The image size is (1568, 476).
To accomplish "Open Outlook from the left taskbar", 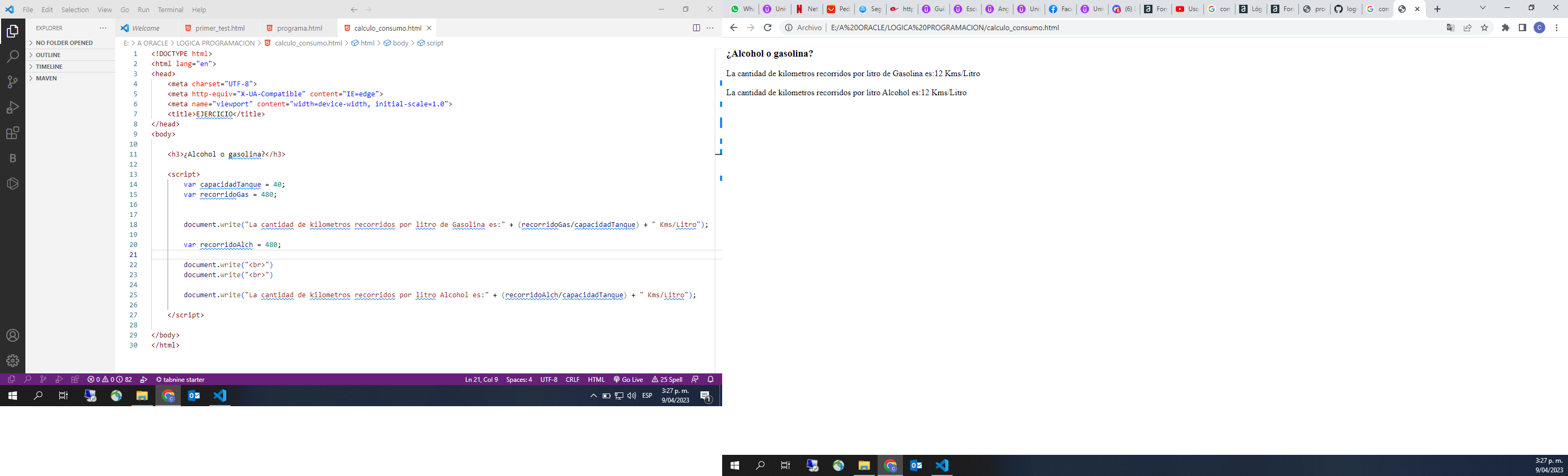I will tap(194, 396).
